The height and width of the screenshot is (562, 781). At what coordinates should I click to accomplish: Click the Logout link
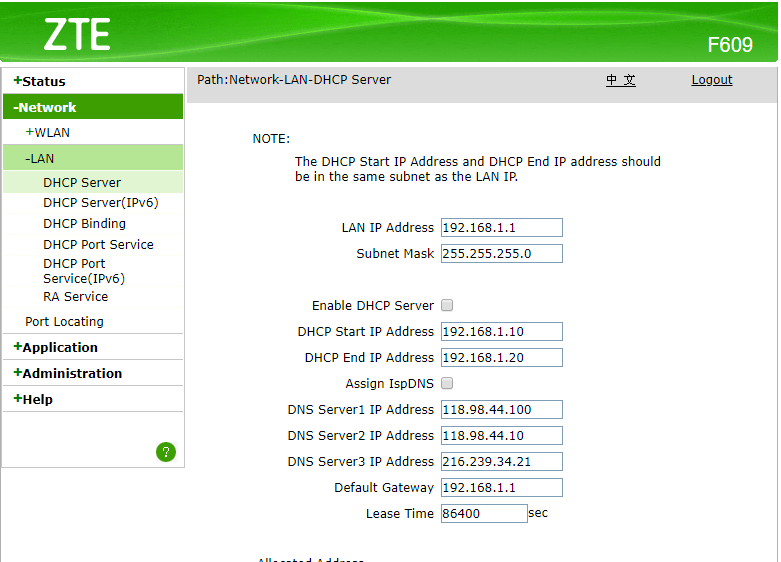[712, 80]
